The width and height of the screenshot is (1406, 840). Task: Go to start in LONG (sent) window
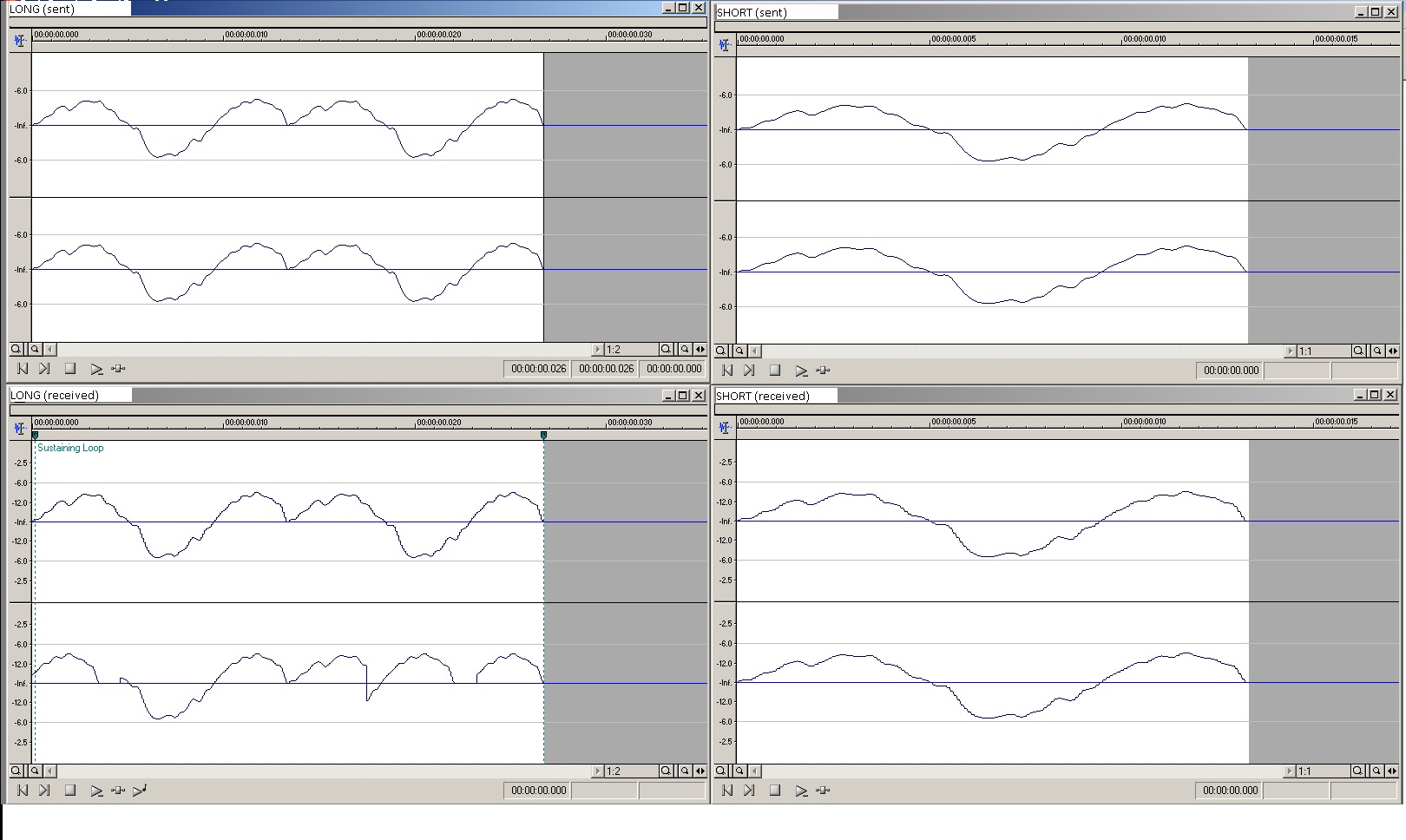coord(23,369)
